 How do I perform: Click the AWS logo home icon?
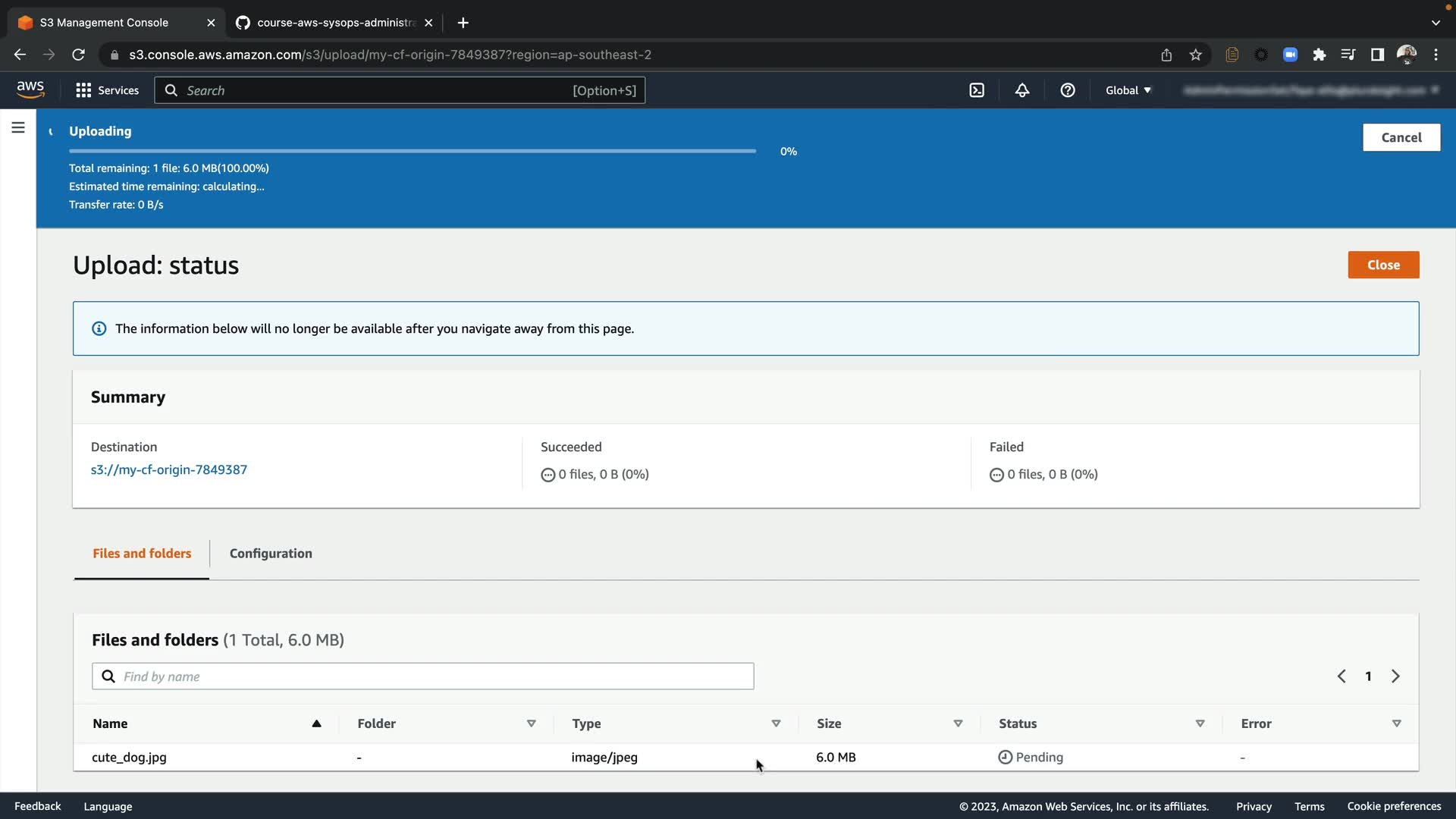(30, 89)
